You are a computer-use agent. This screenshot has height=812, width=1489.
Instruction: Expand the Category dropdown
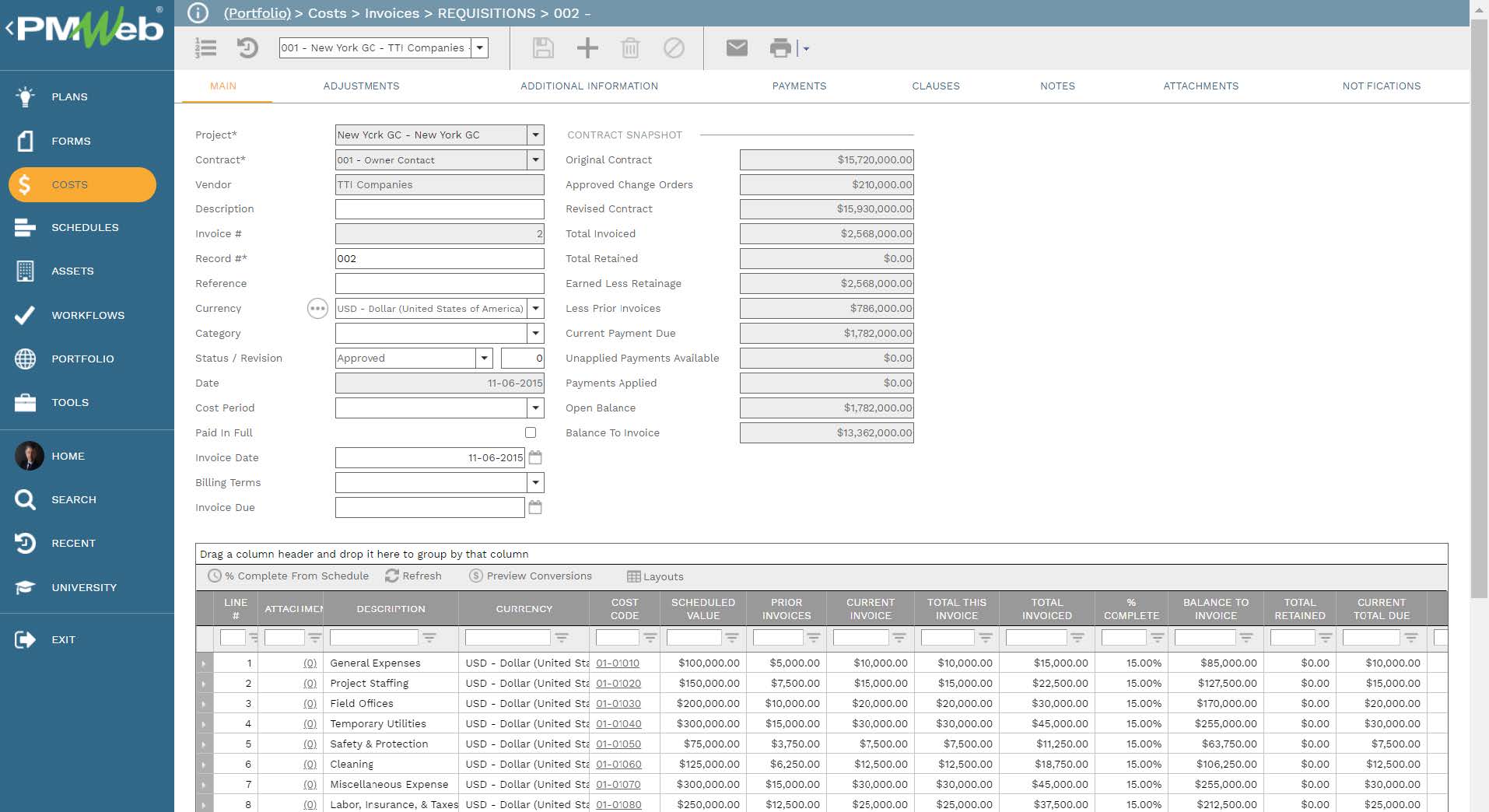tap(535, 333)
